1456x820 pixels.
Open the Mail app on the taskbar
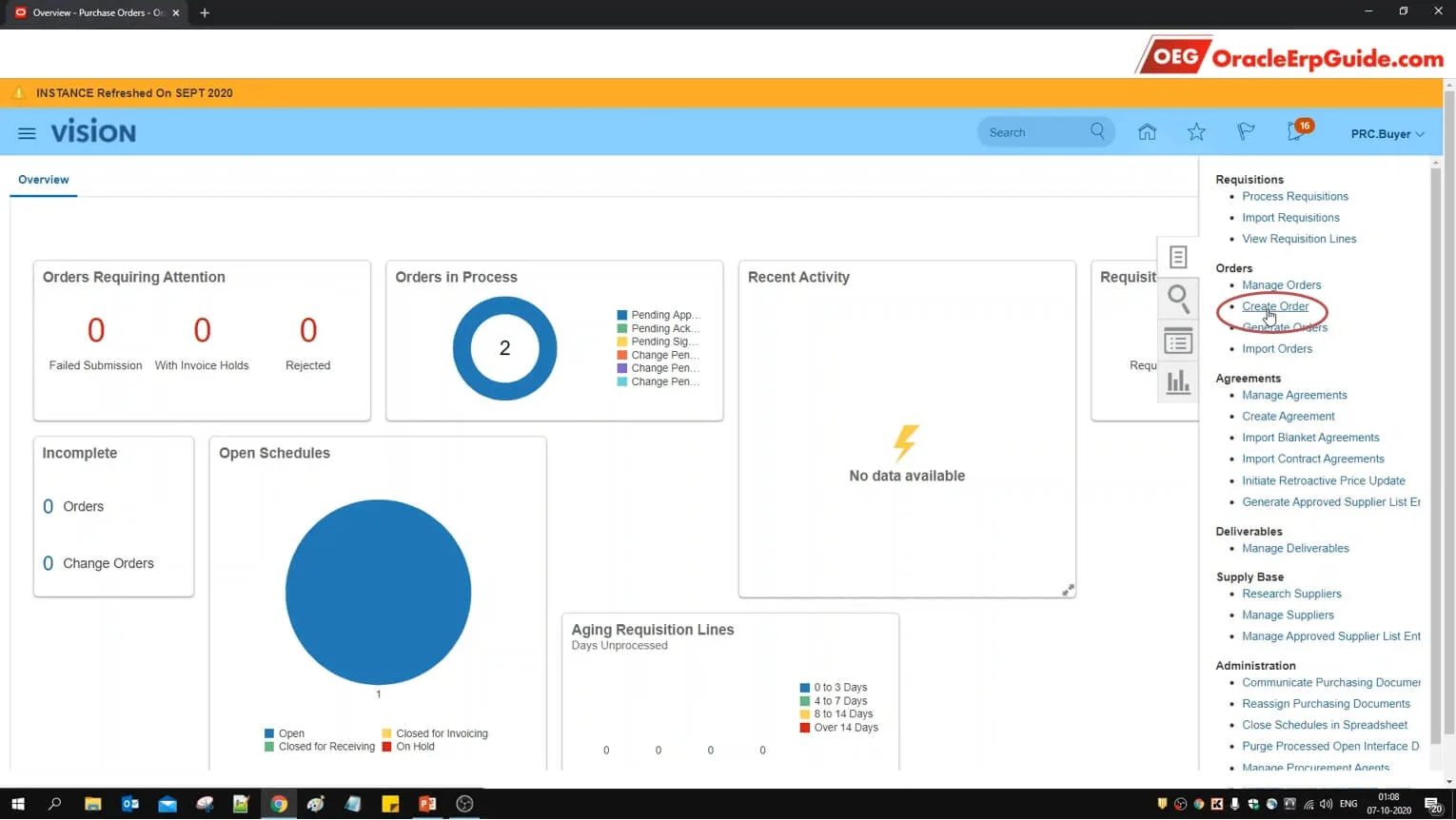click(x=167, y=804)
